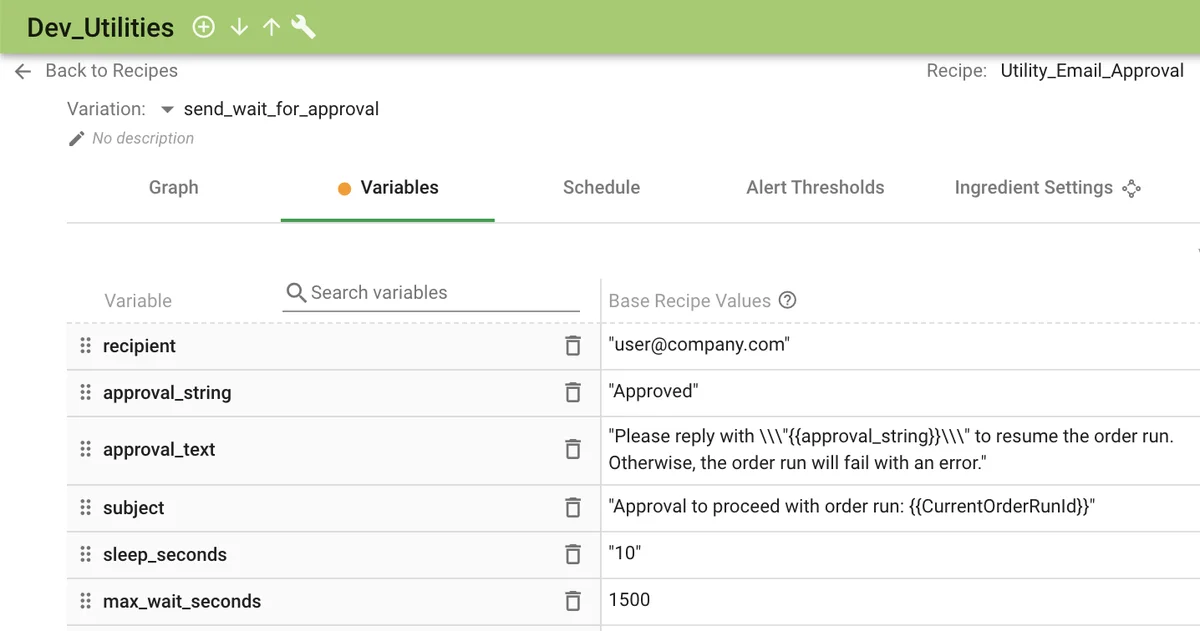Click the plus circle icon beside Dev_Utilities

coord(203,28)
